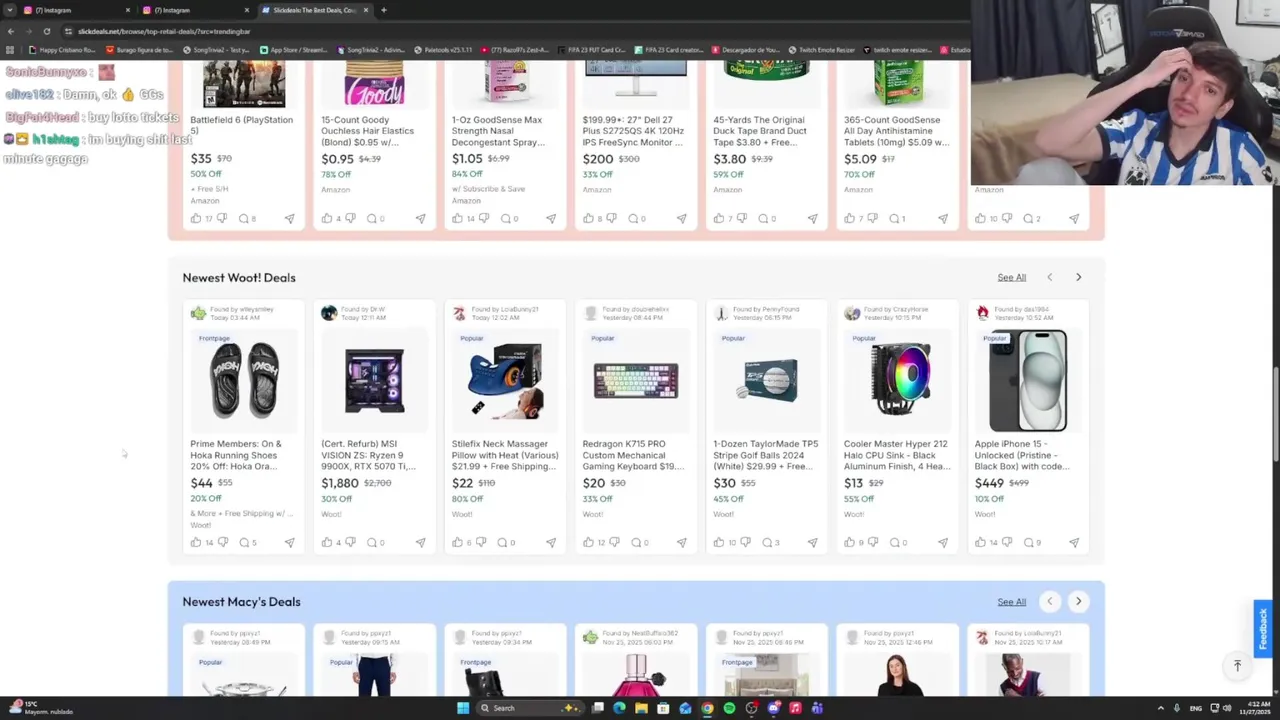
Task: Upvote the MSI VISION ZS refurb deal
Action: (327, 542)
